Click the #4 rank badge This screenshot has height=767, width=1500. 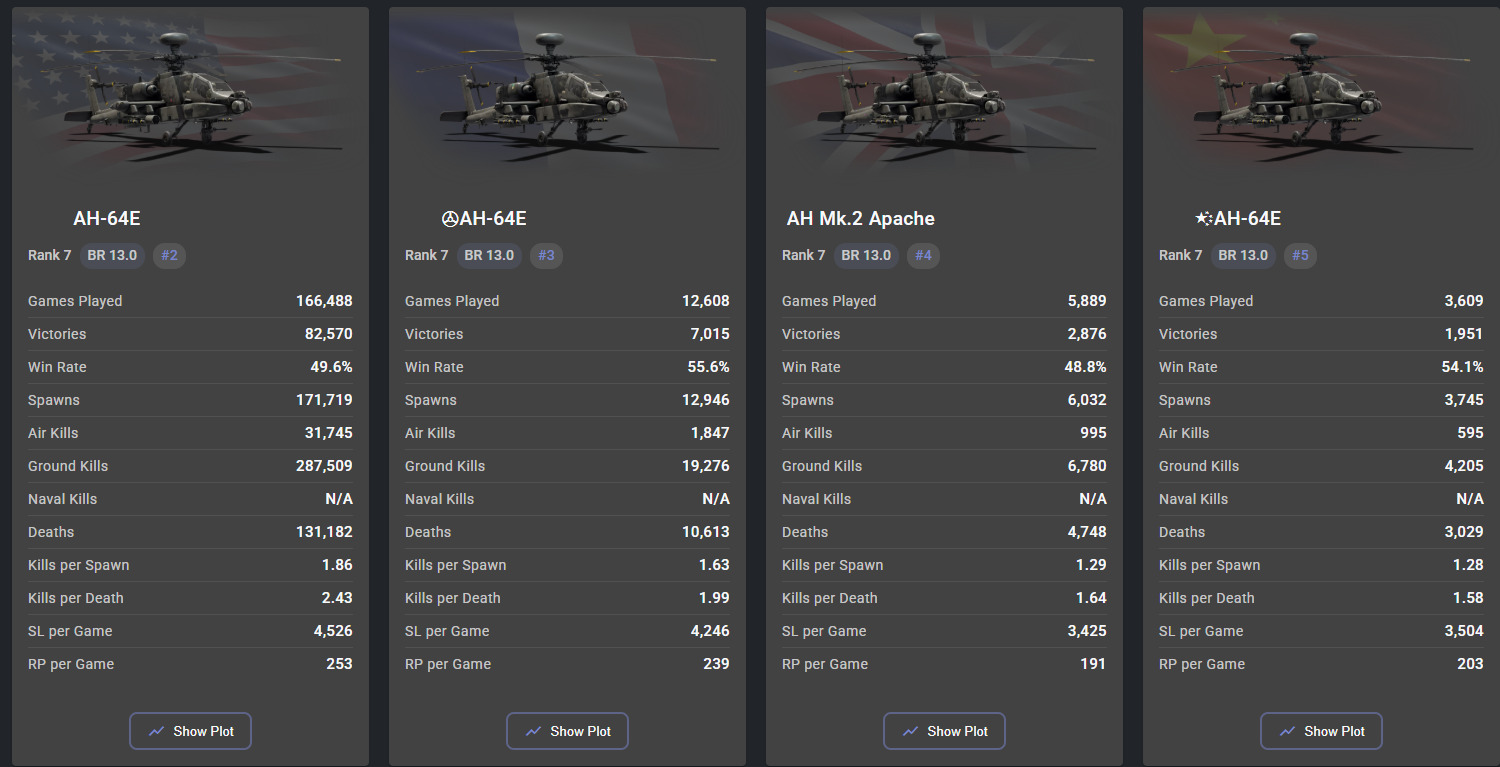click(x=923, y=255)
